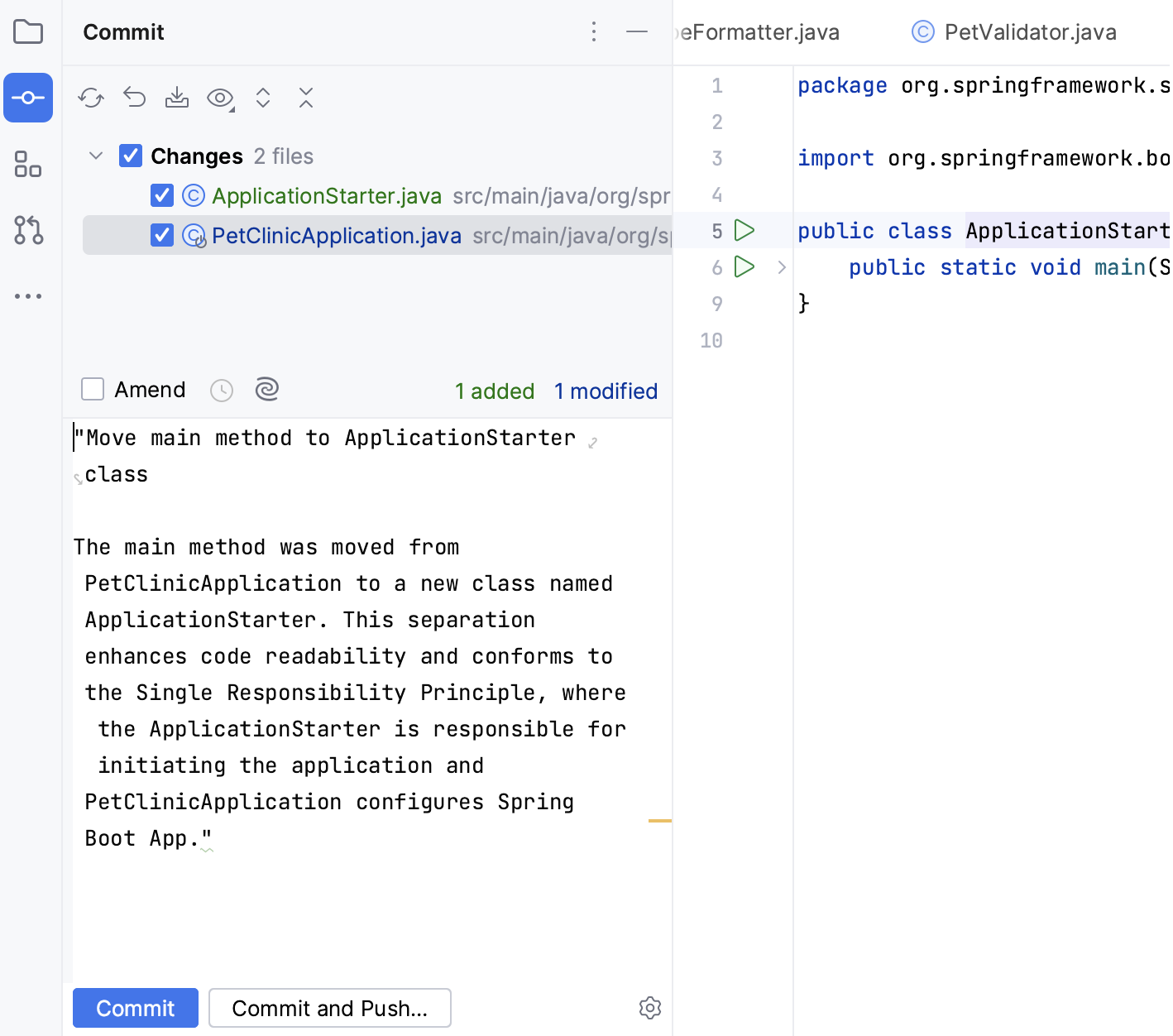The width and height of the screenshot is (1173, 1036).
Task: Refresh the changes list
Action: (x=91, y=98)
